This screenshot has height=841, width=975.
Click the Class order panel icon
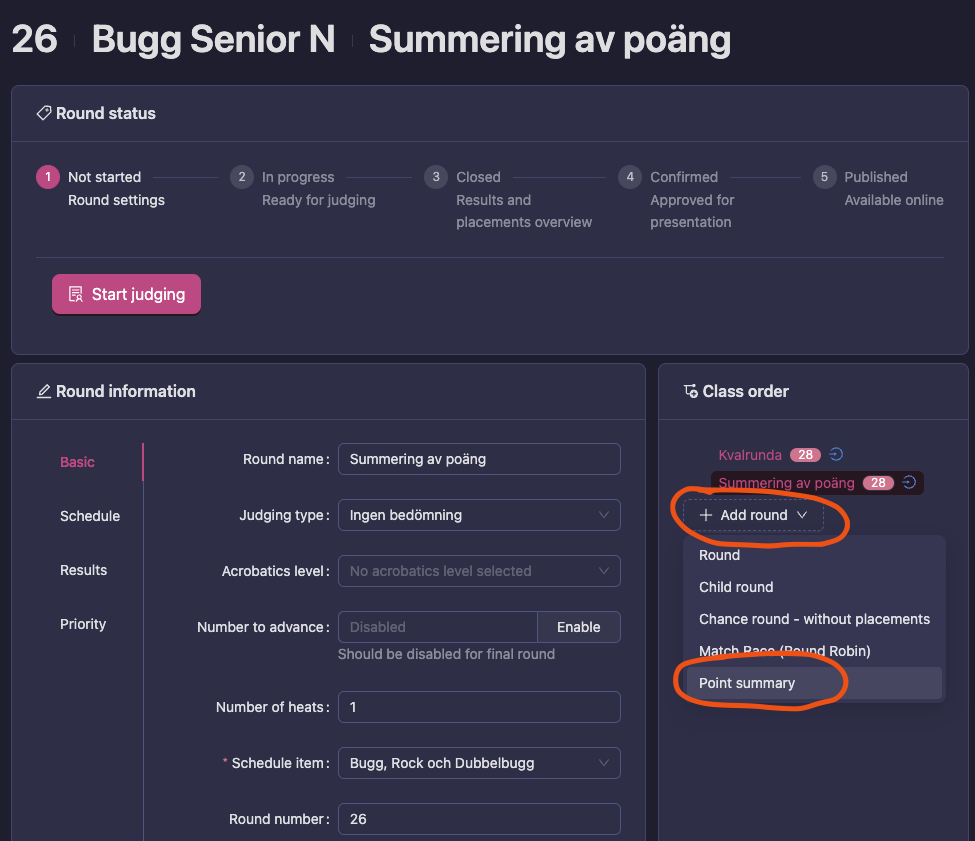[x=690, y=392]
